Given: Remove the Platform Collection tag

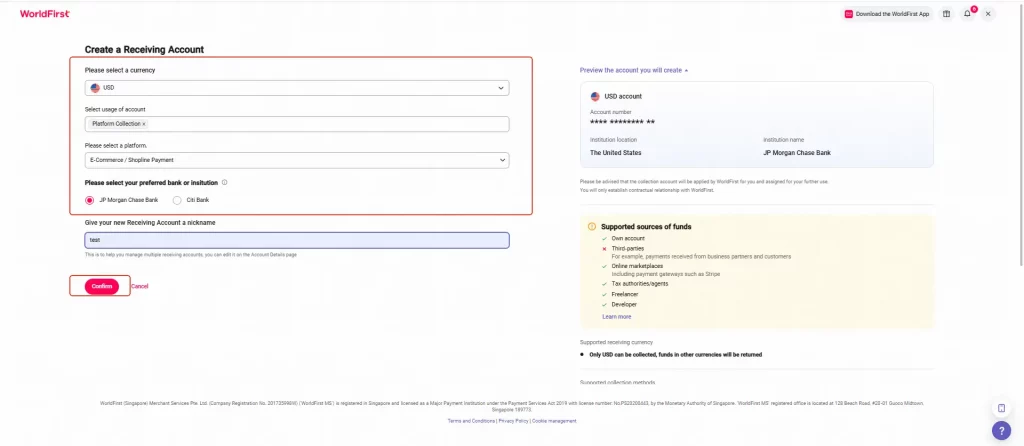Looking at the screenshot, I should coord(144,124).
